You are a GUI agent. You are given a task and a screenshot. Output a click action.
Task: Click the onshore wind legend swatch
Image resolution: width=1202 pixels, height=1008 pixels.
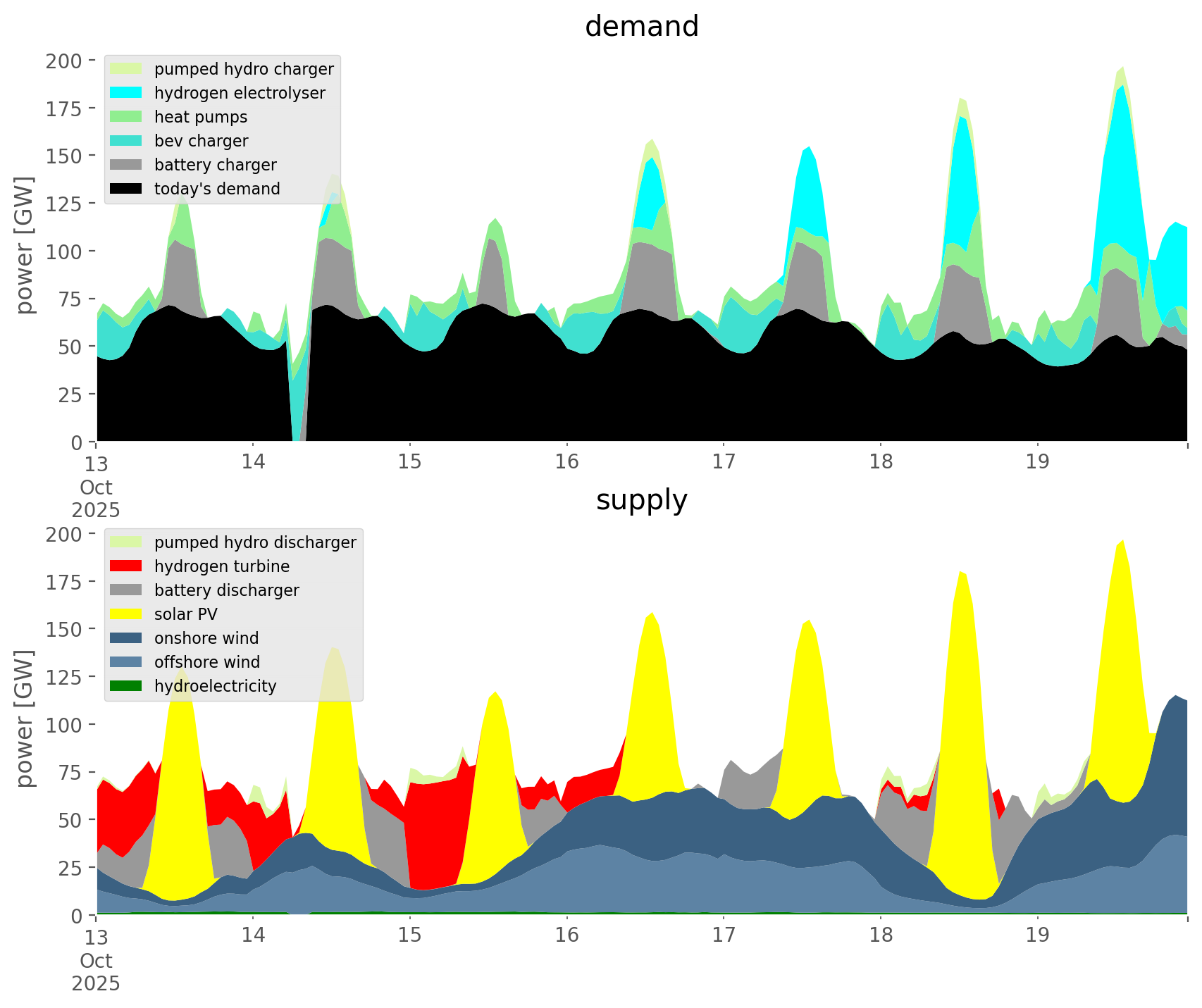click(x=127, y=638)
